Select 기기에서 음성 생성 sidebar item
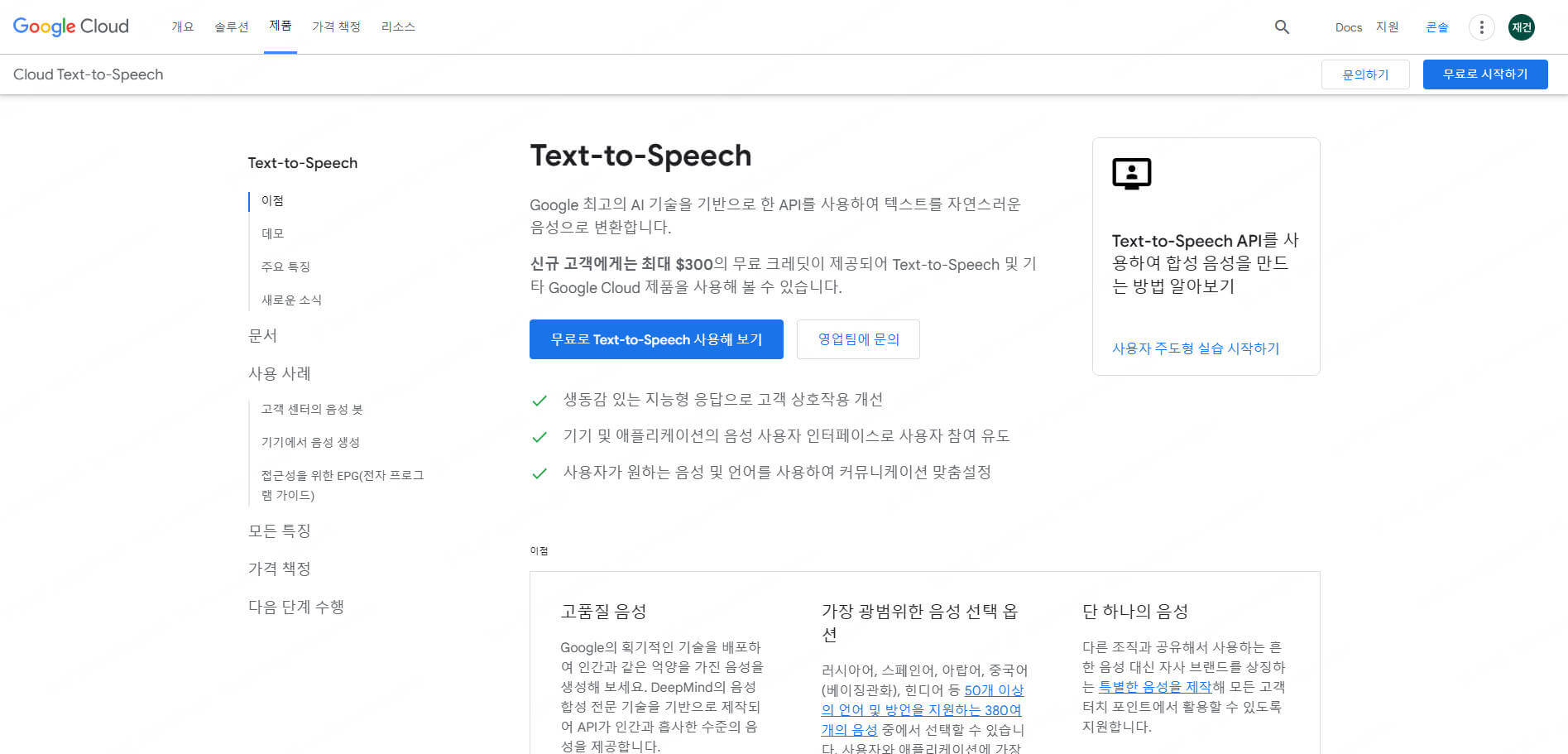This screenshot has width=1568, height=754. [310, 442]
